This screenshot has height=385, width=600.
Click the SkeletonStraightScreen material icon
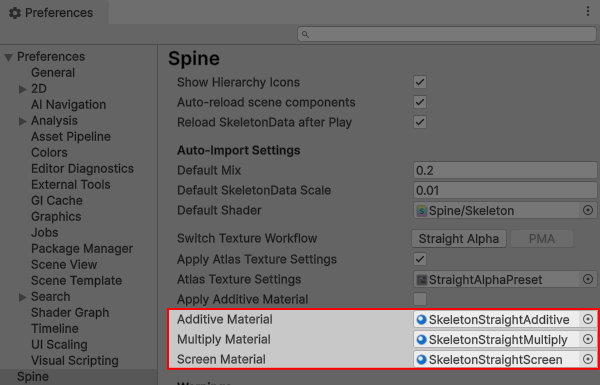tap(421, 359)
